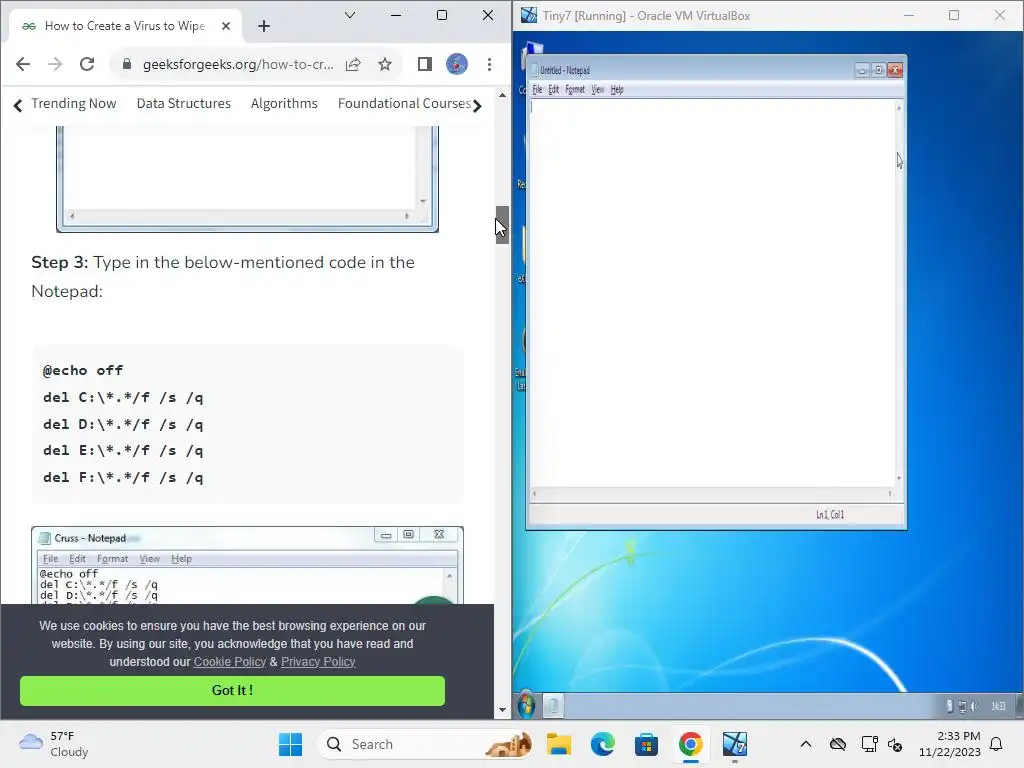The image size is (1024, 768).
Task: Open Format menu in VM Notepad
Action: coord(575,89)
